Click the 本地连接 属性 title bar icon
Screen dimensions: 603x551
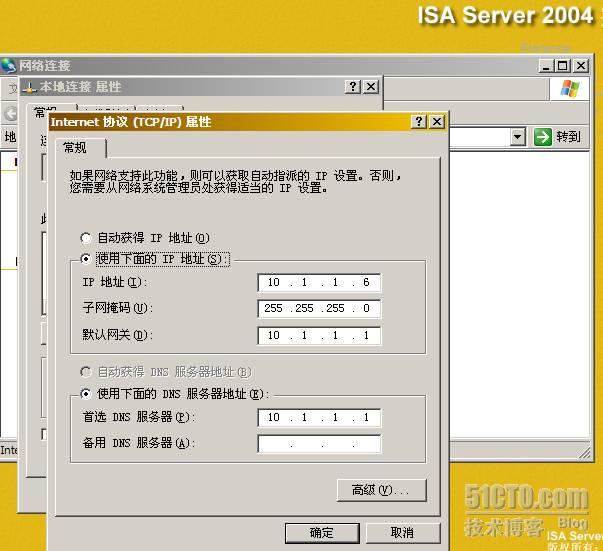point(29,87)
